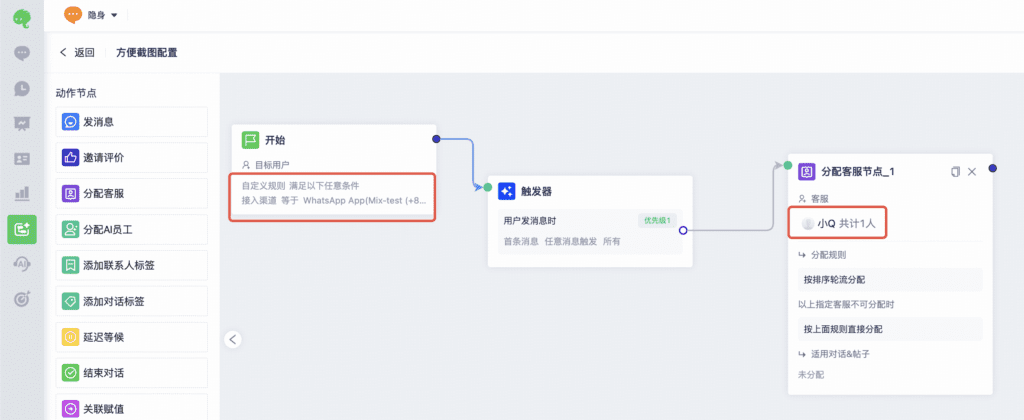Click the 邀请评价 thumbs-up icon
Screen dimensions: 1024x420
(x=71, y=158)
